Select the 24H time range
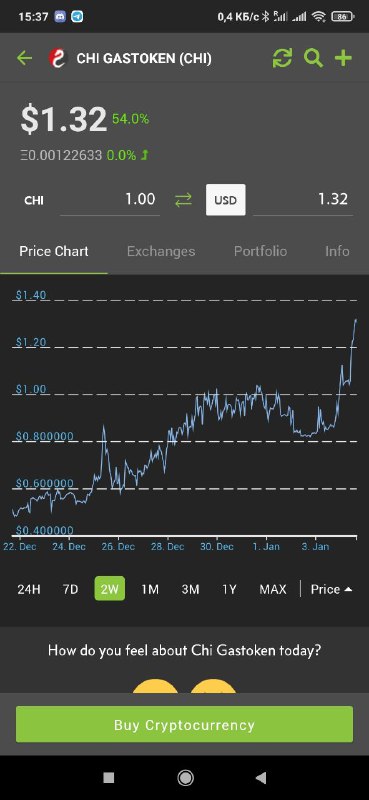Image resolution: width=369 pixels, height=800 pixels. click(x=29, y=589)
